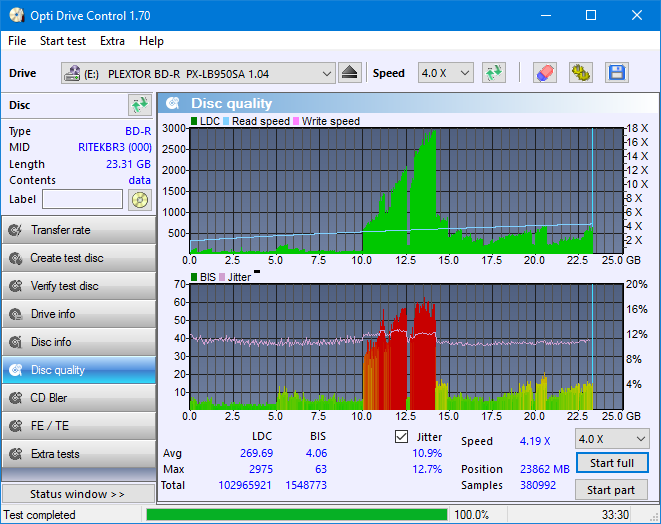The width and height of the screenshot is (661, 524).
Task: Open the options gears icon
Action: pos(580,73)
